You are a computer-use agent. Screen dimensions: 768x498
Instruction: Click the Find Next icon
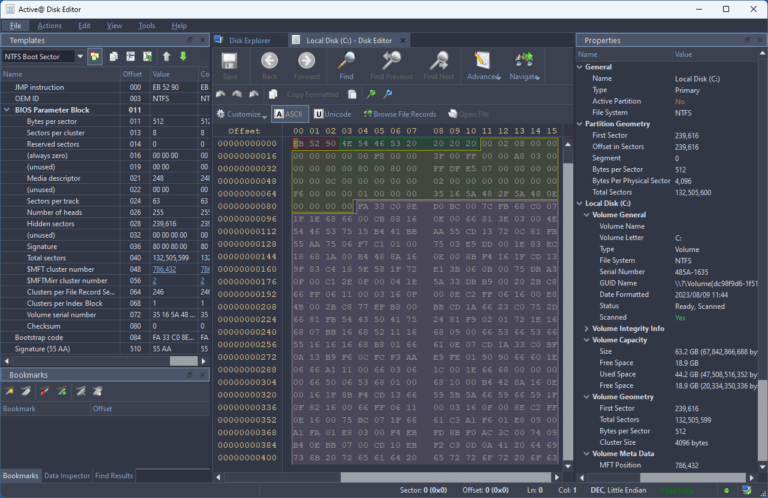click(439, 61)
